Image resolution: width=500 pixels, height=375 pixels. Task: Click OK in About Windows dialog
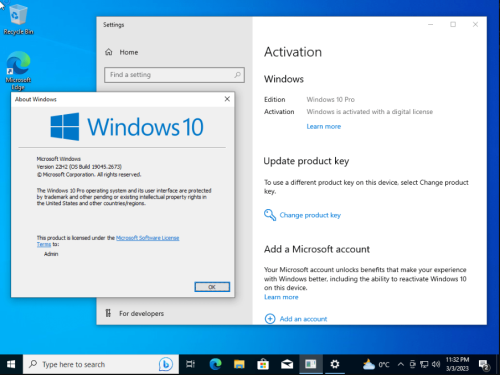pos(212,287)
